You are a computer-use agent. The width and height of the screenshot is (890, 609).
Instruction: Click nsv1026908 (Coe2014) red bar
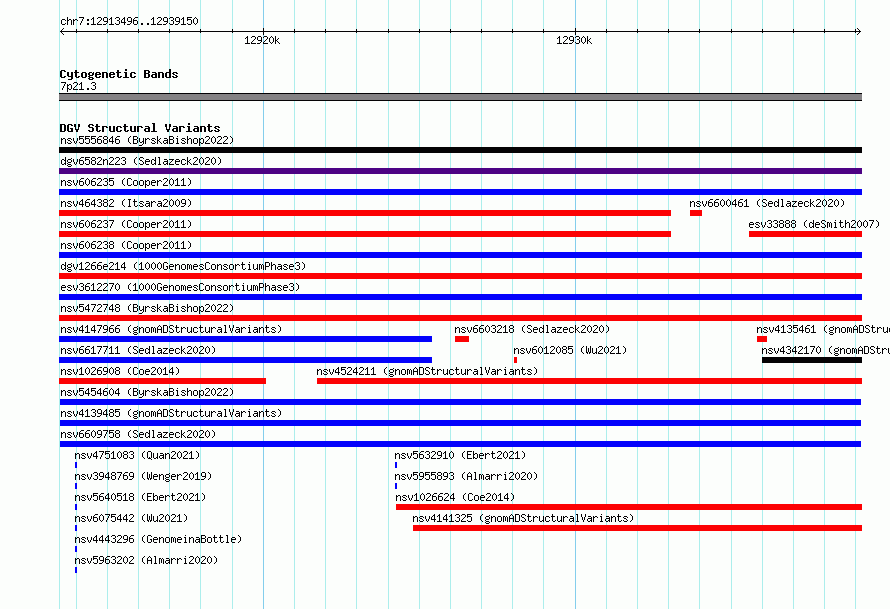point(162,381)
